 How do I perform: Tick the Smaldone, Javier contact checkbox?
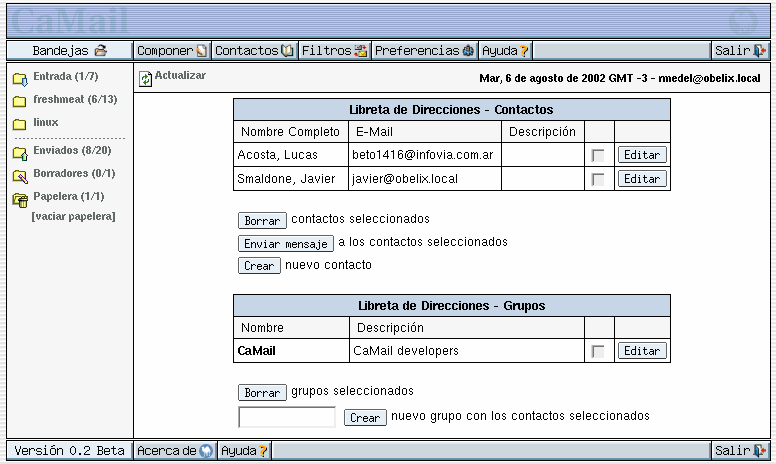[598, 179]
